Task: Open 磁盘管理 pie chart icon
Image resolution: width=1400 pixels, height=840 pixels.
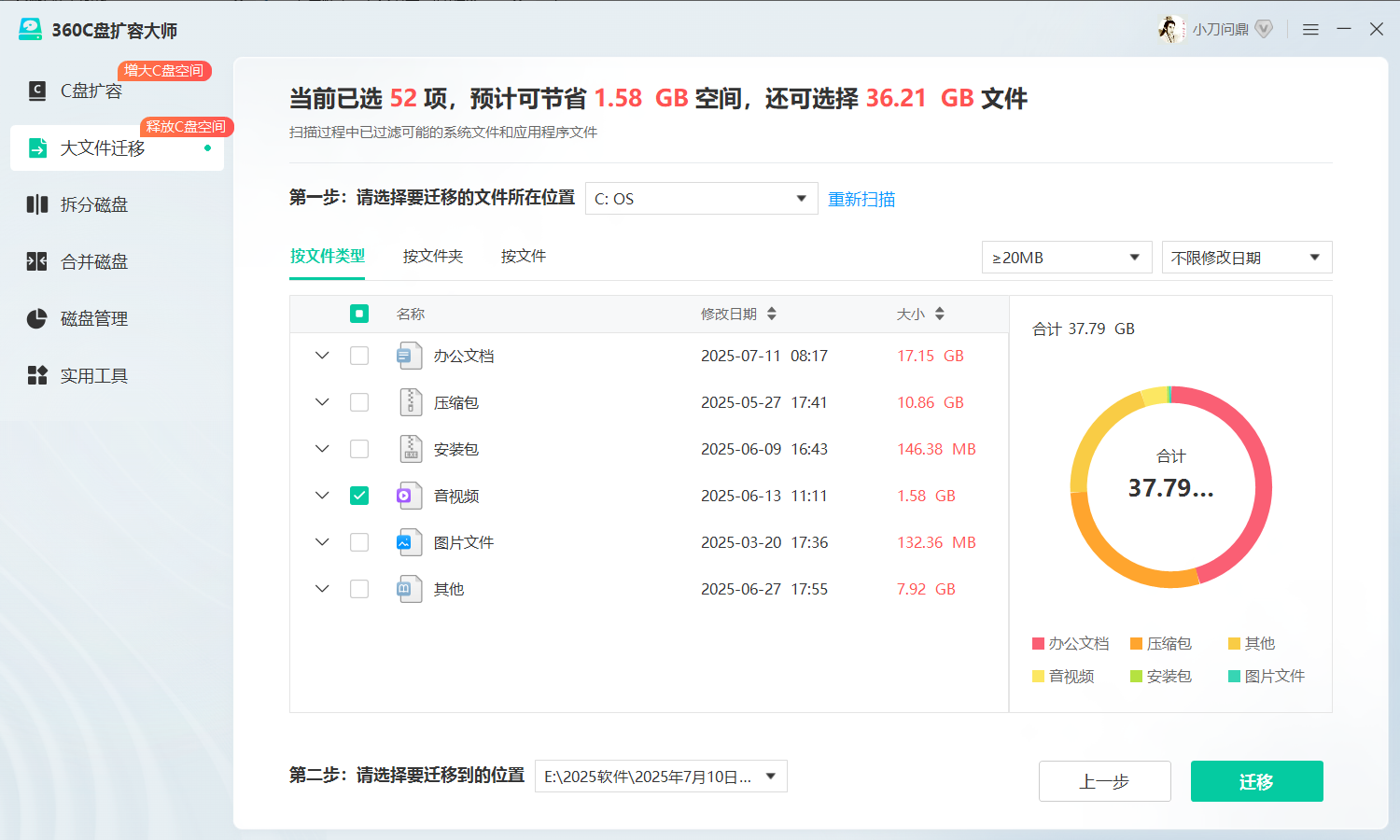Action: pos(37,319)
